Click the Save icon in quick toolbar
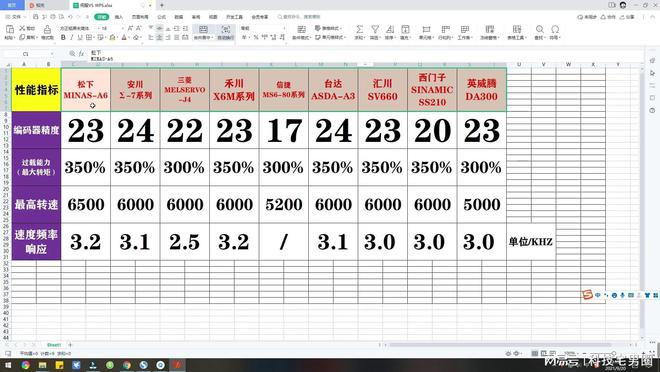 [36, 17]
